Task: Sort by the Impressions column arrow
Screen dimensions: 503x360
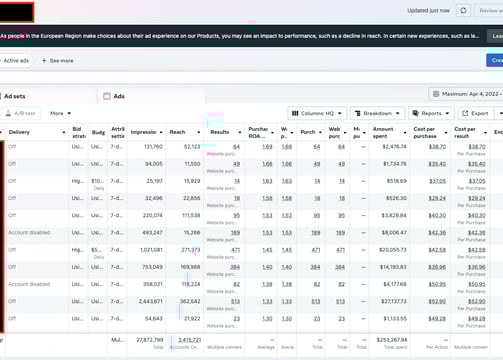Action: tap(161, 132)
